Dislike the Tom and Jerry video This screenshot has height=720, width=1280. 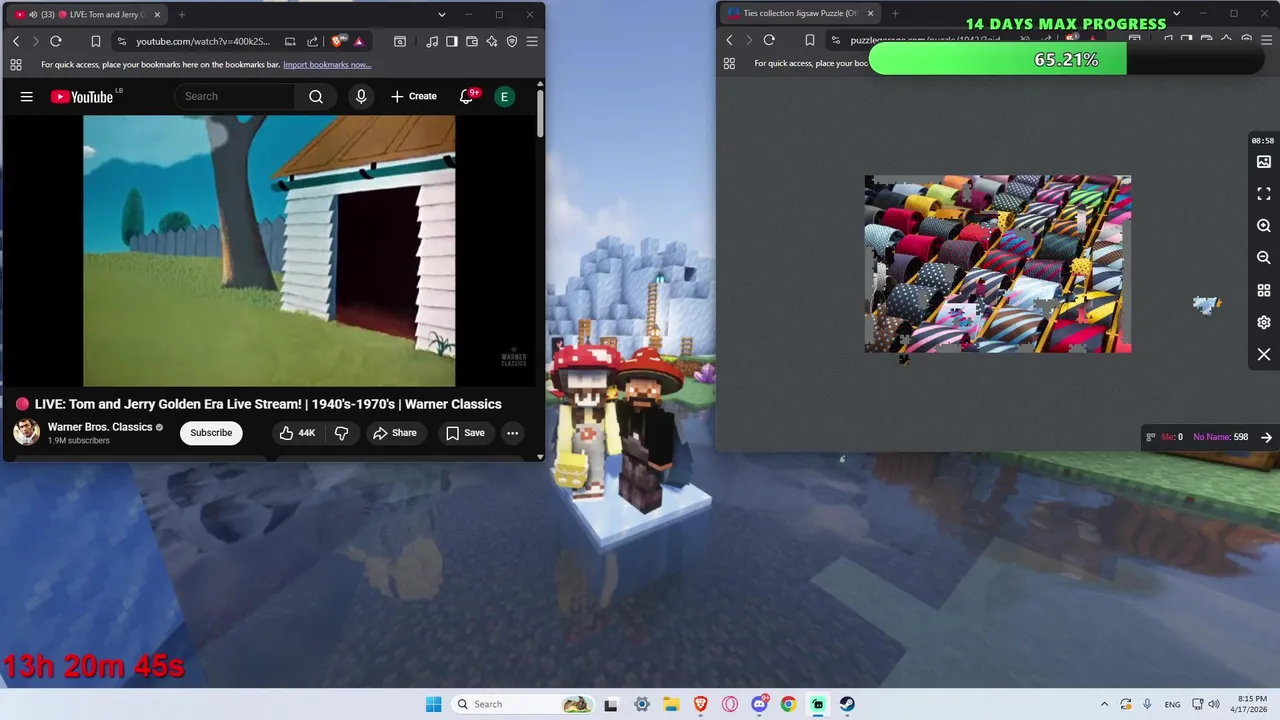(x=341, y=433)
